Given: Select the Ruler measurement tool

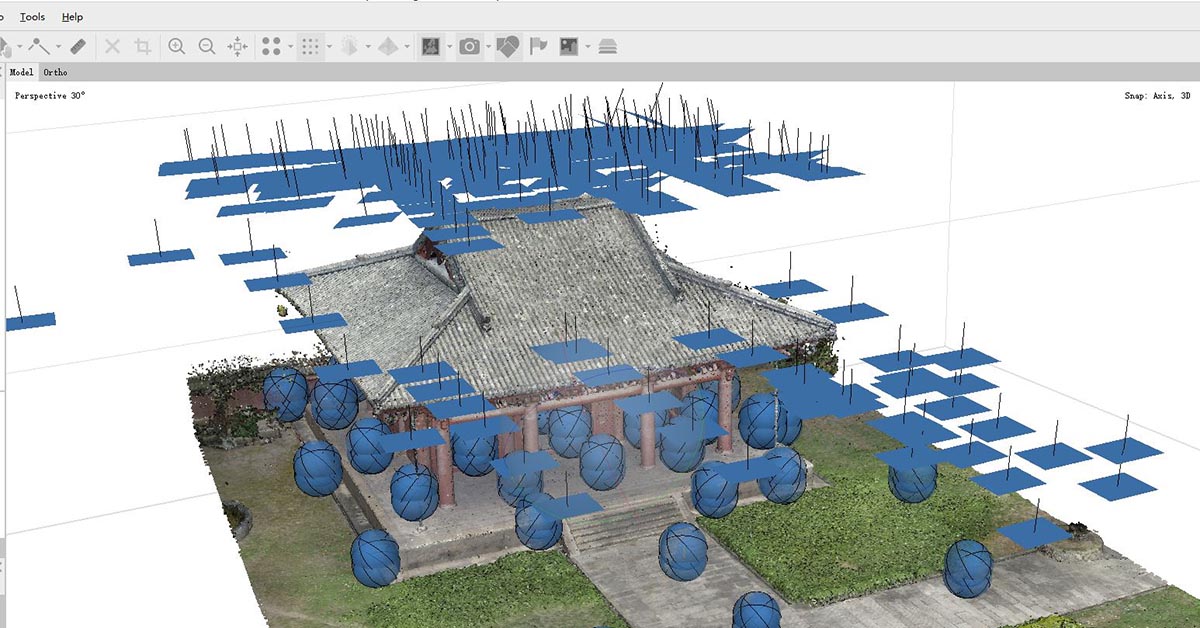Looking at the screenshot, I should (x=77, y=46).
